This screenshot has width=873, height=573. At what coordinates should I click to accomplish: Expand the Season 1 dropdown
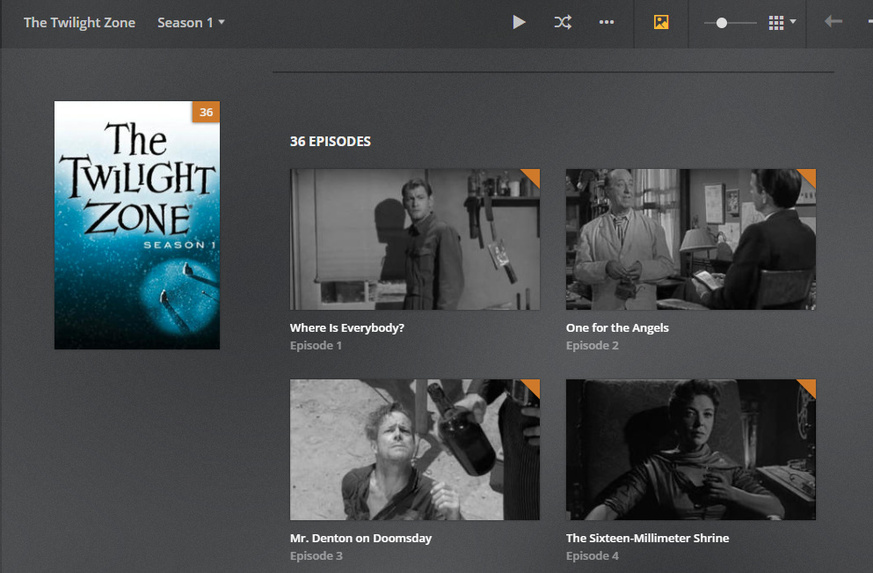coord(191,23)
